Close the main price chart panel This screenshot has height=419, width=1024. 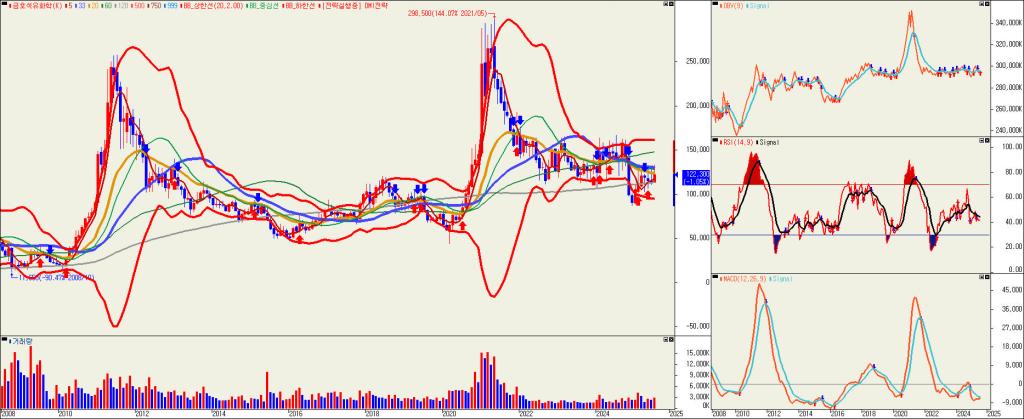pos(671,3)
